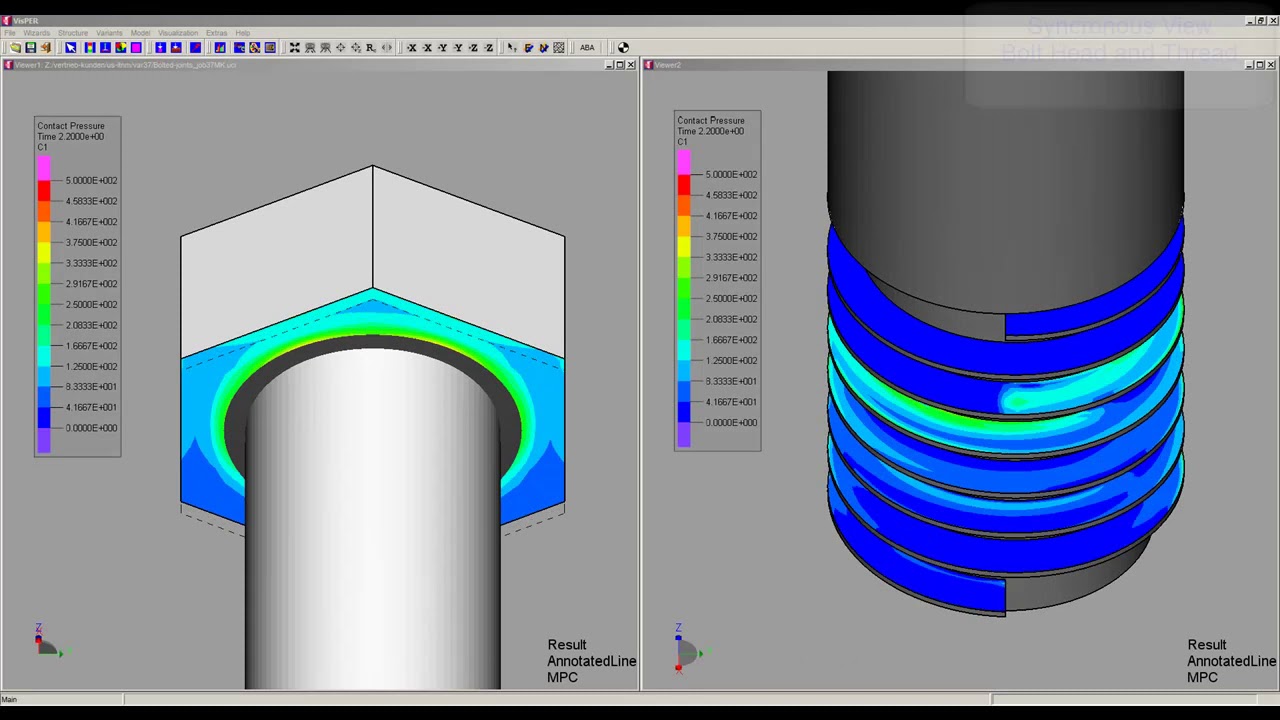Open the Visualization menu
Viewport: 1280px width, 720px height.
pos(178,33)
